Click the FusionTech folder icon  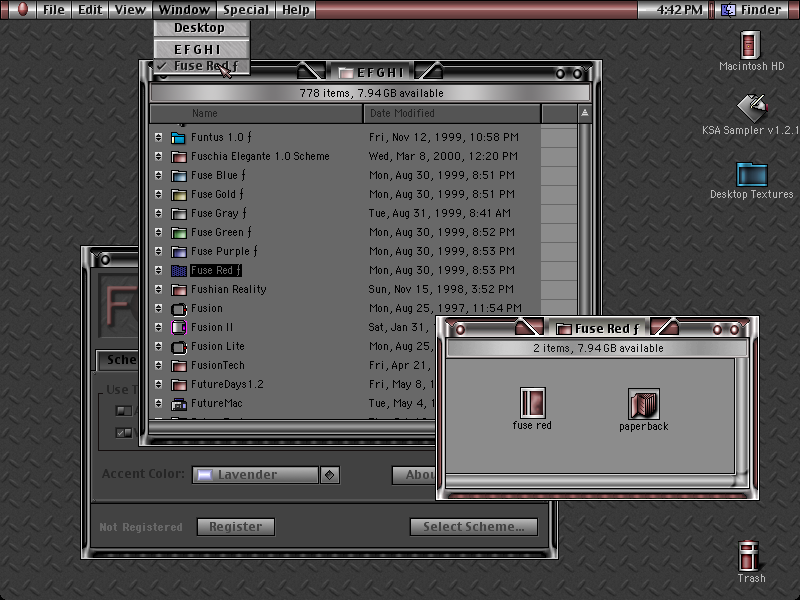tap(178, 366)
